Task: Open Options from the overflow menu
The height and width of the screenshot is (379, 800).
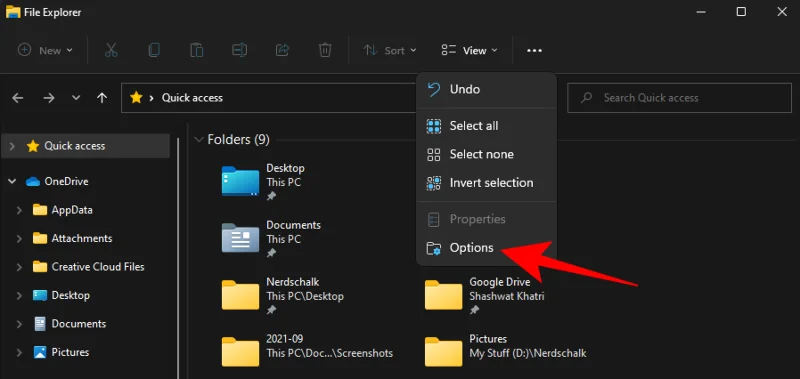Action: (486, 248)
